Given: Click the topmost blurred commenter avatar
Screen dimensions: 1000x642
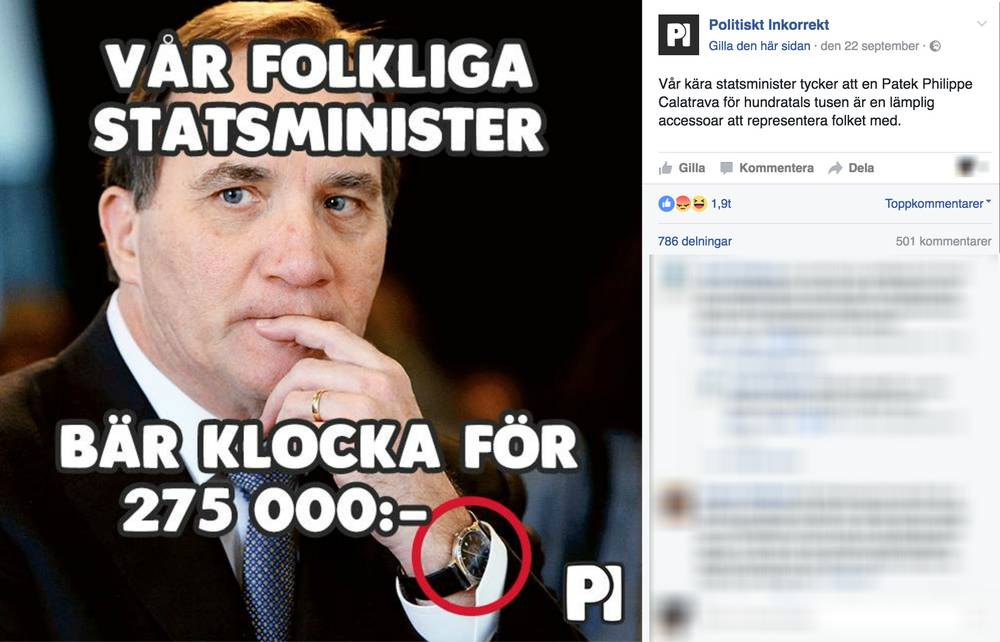Looking at the screenshot, I should [673, 275].
